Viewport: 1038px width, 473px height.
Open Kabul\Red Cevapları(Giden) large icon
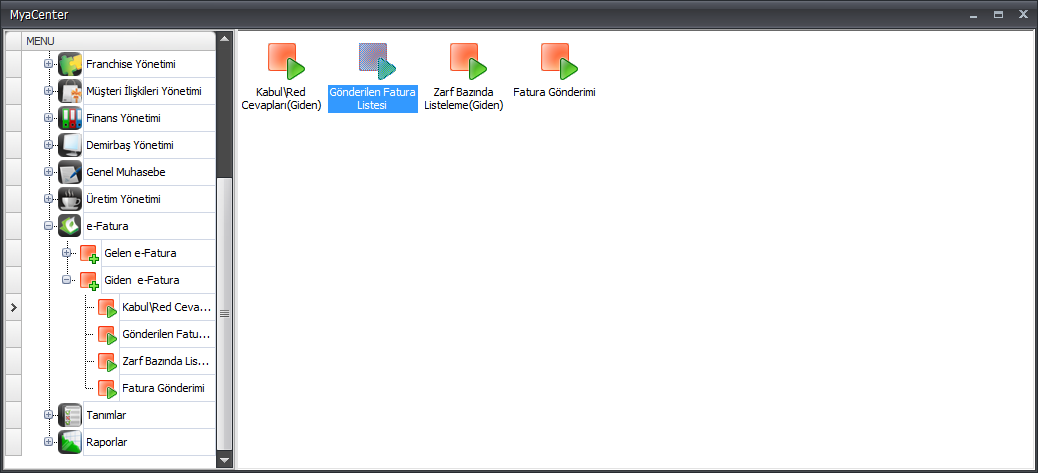[x=286, y=60]
